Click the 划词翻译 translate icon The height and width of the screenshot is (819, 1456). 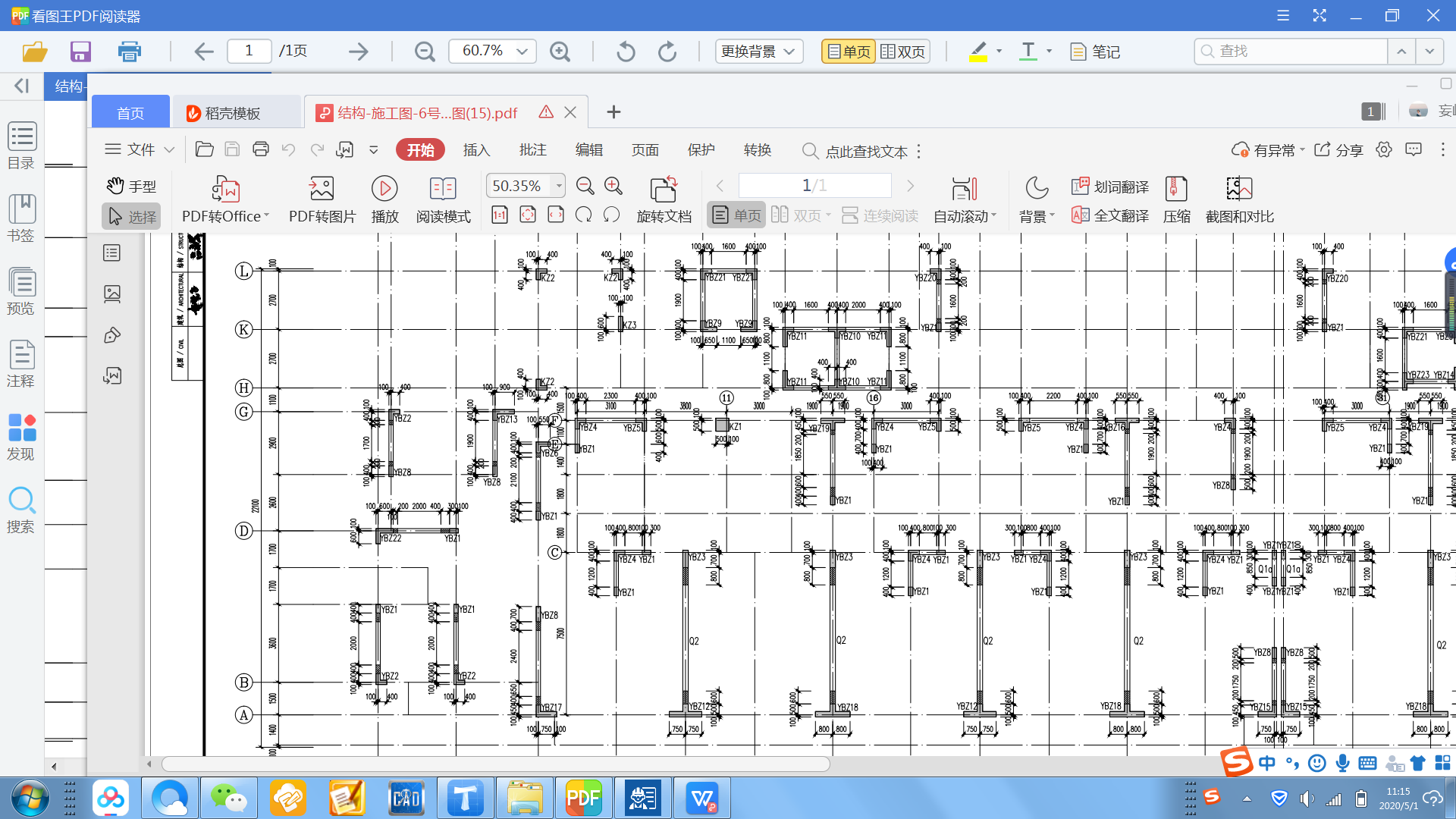click(1081, 187)
